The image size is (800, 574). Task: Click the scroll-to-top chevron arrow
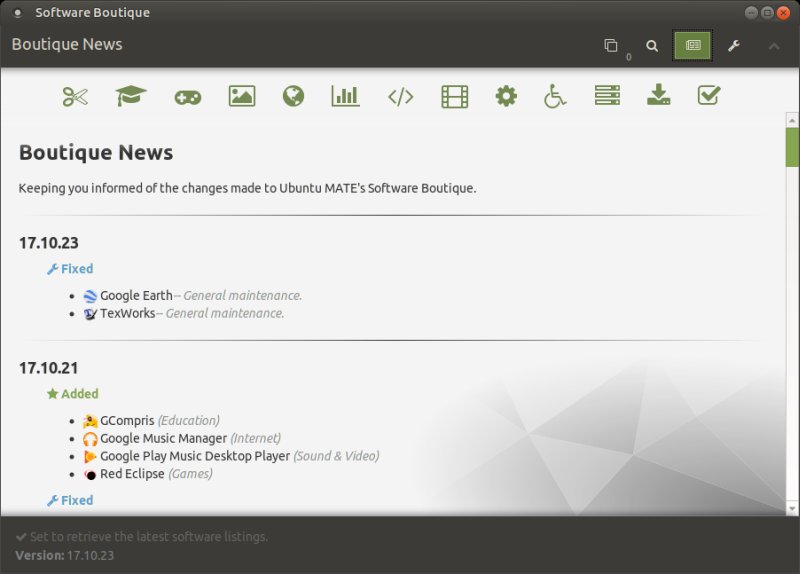pos(773,46)
